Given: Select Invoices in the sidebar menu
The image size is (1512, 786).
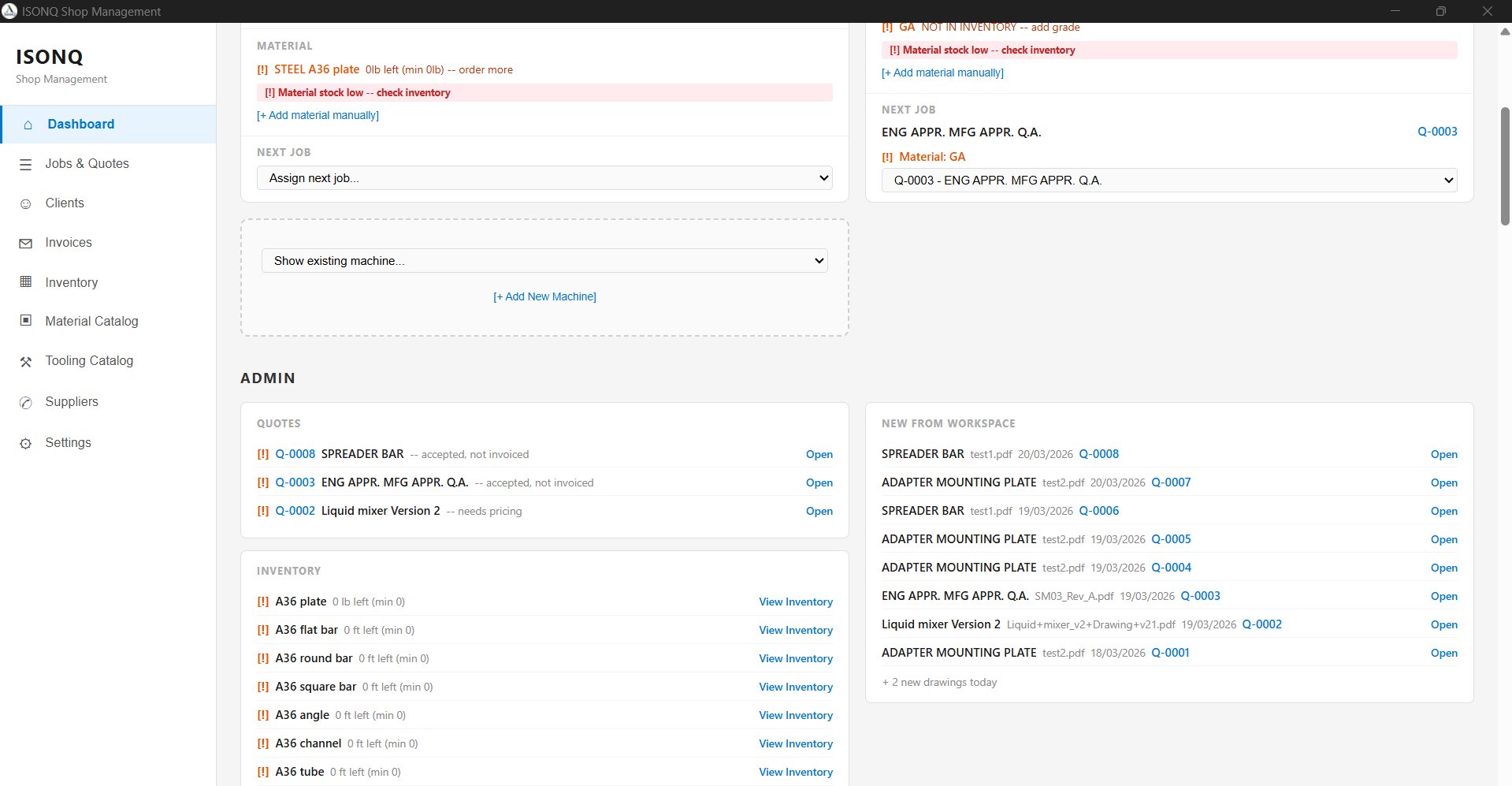Looking at the screenshot, I should (68, 243).
